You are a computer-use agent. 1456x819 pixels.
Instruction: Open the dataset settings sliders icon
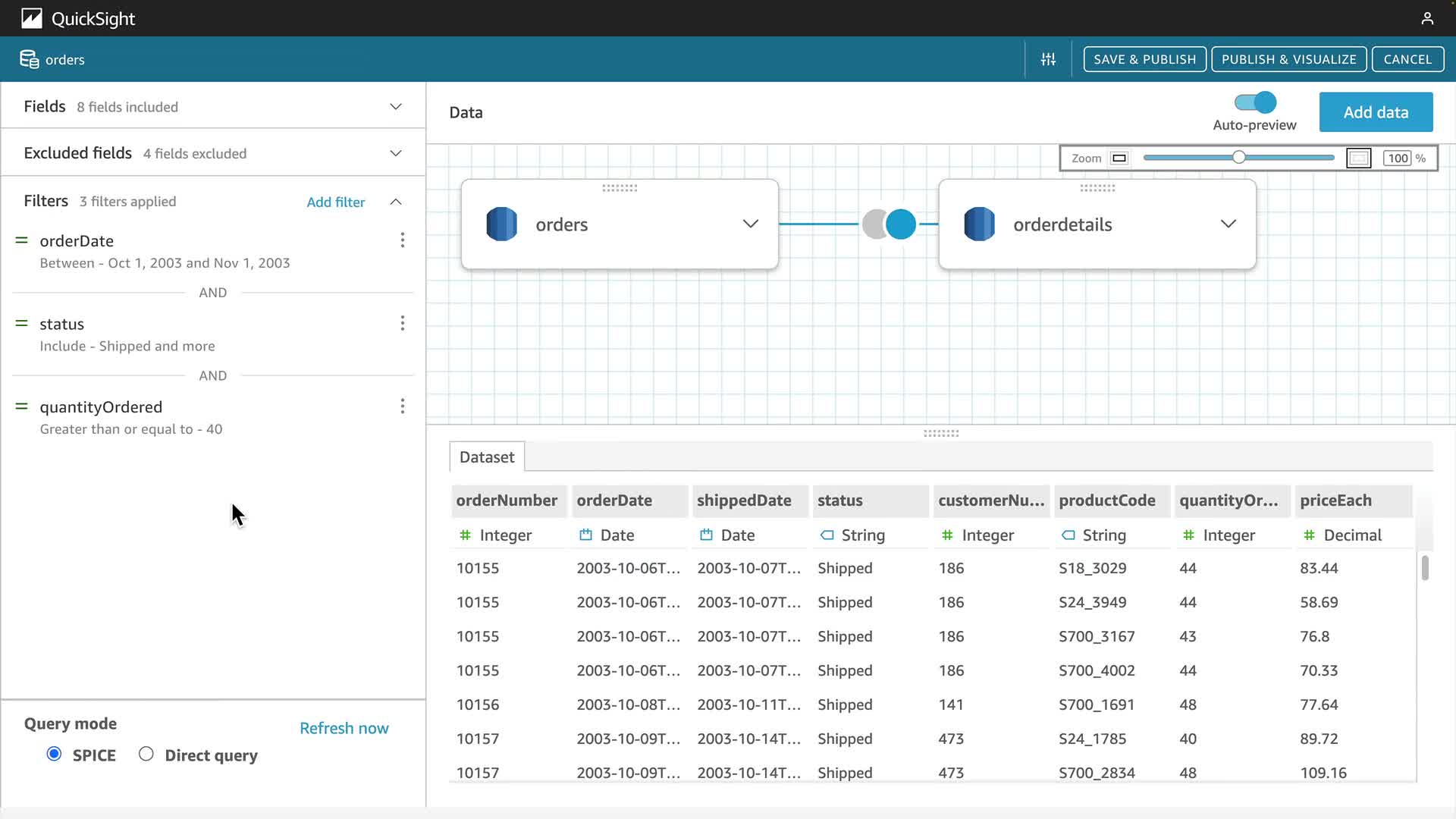tap(1048, 59)
